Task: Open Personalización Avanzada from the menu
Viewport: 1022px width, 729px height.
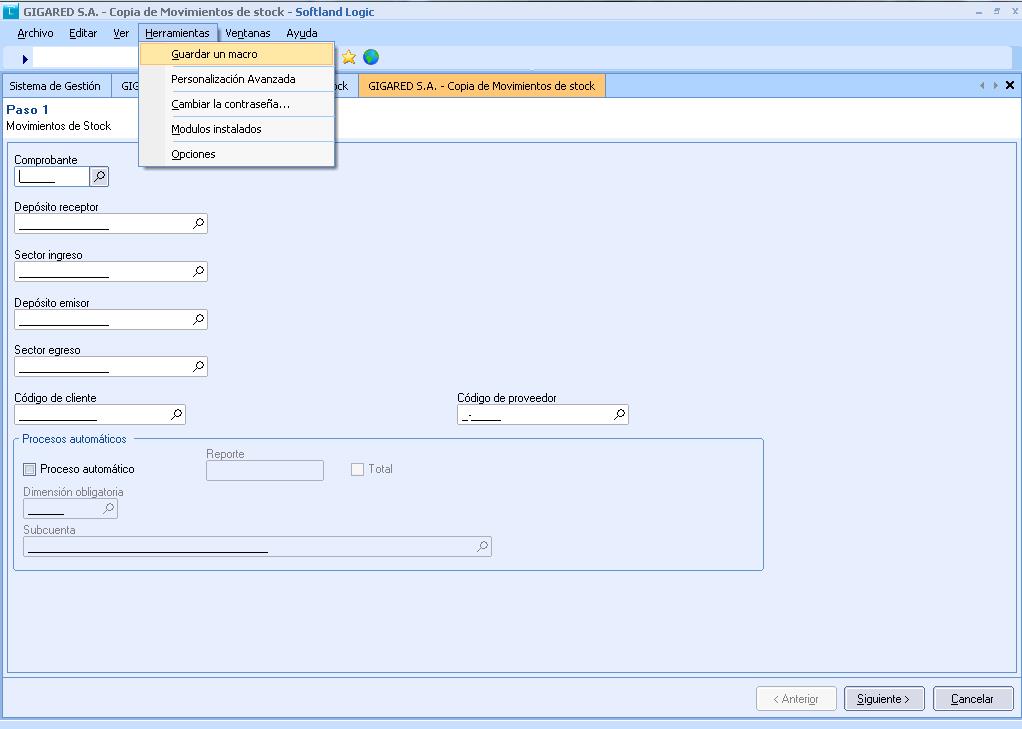Action: point(233,79)
